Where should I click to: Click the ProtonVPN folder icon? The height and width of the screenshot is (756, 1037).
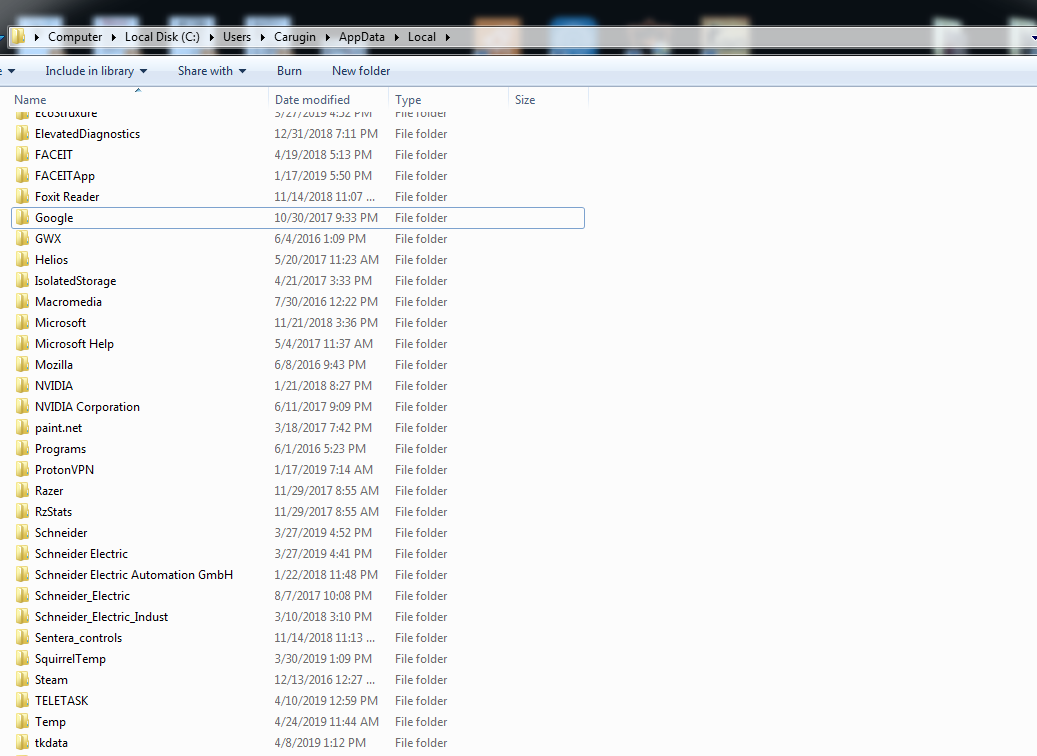22,470
